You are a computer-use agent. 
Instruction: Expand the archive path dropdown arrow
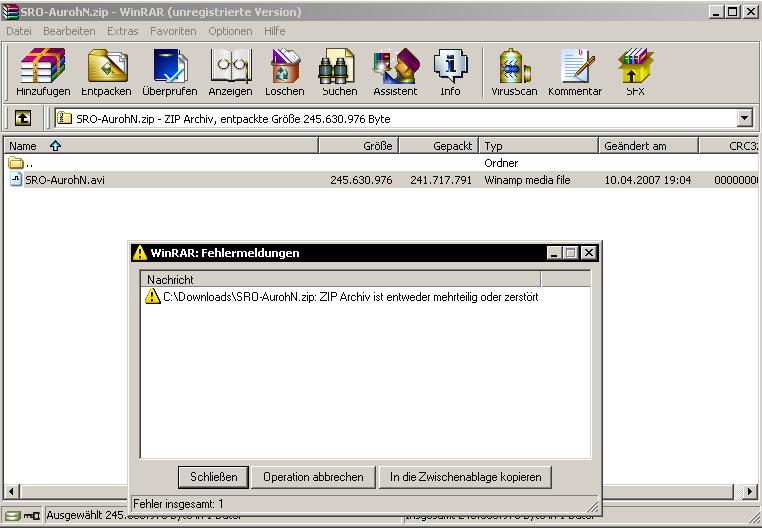point(744,118)
